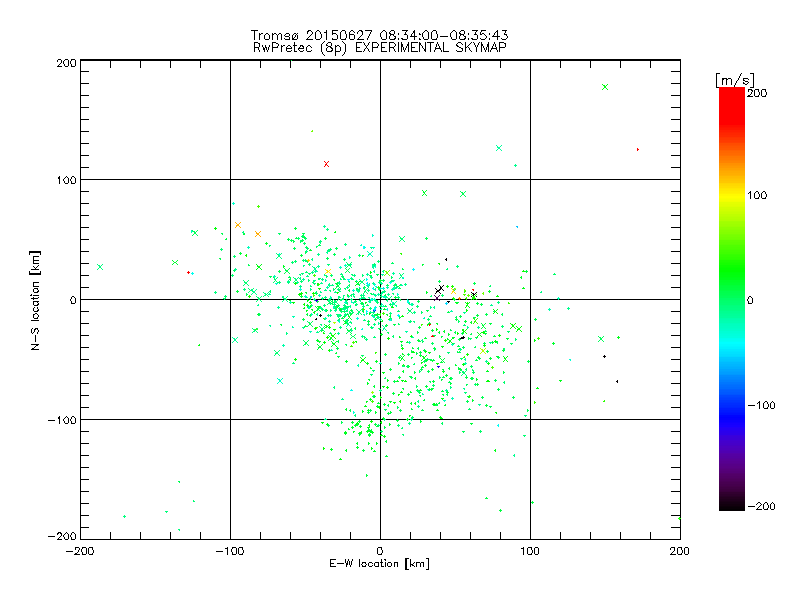Select the green X marker nearest the left plot edge
This screenshot has height=600, width=800.
point(100,267)
